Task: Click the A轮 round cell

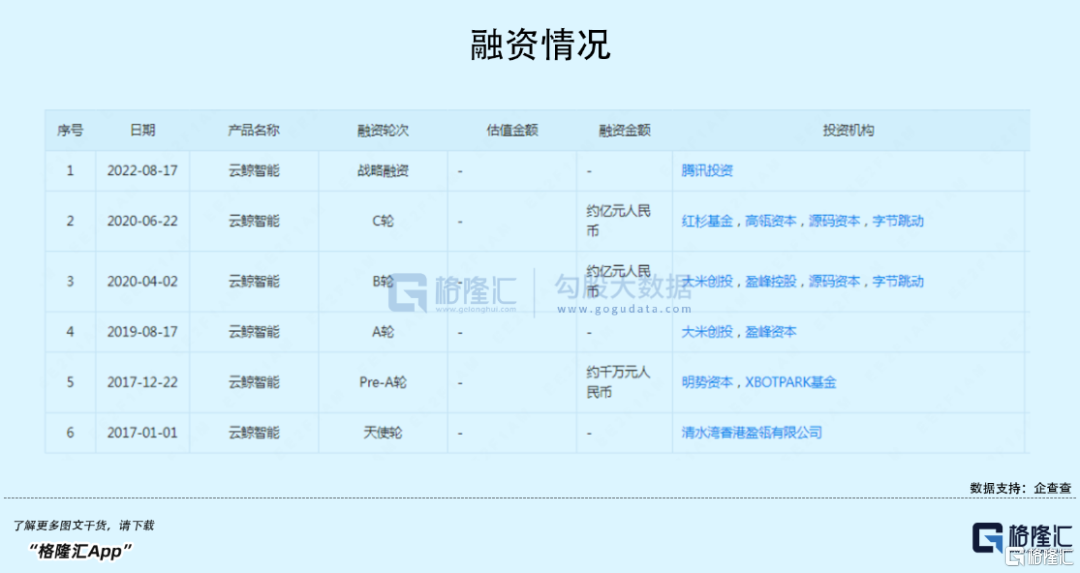Action: (383, 332)
